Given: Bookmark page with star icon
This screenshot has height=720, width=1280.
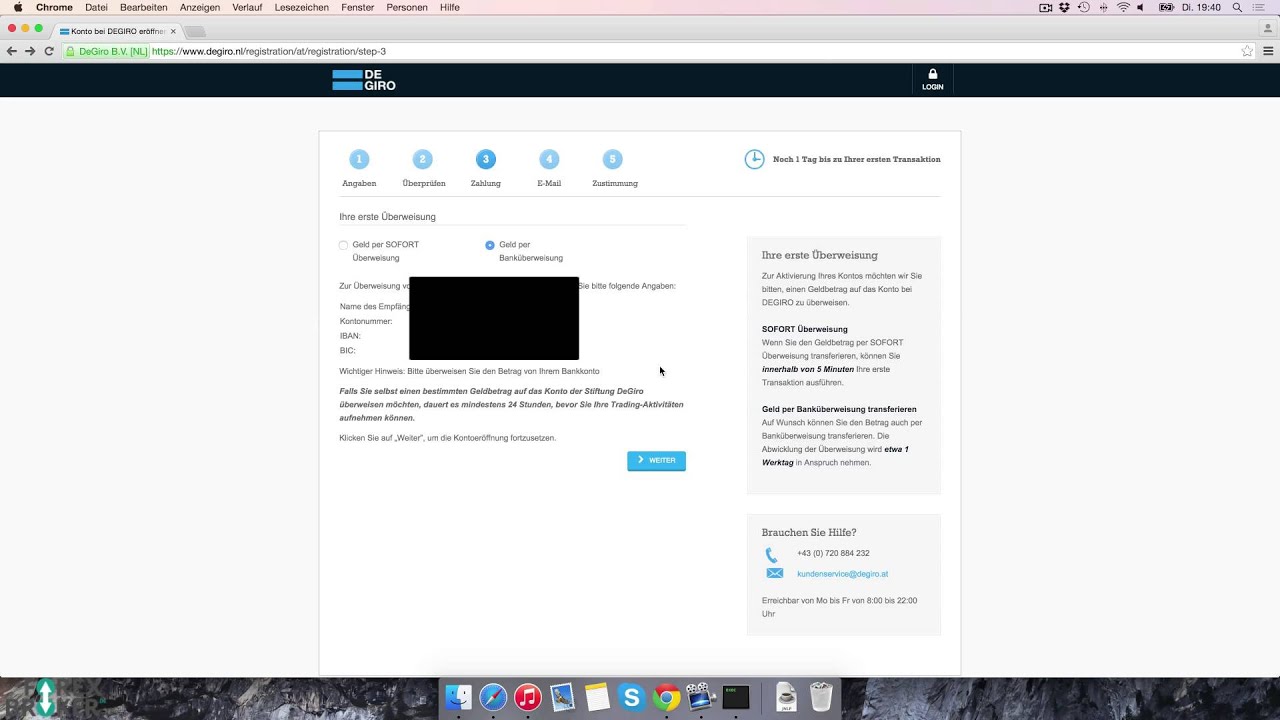Looking at the screenshot, I should coord(1247,51).
